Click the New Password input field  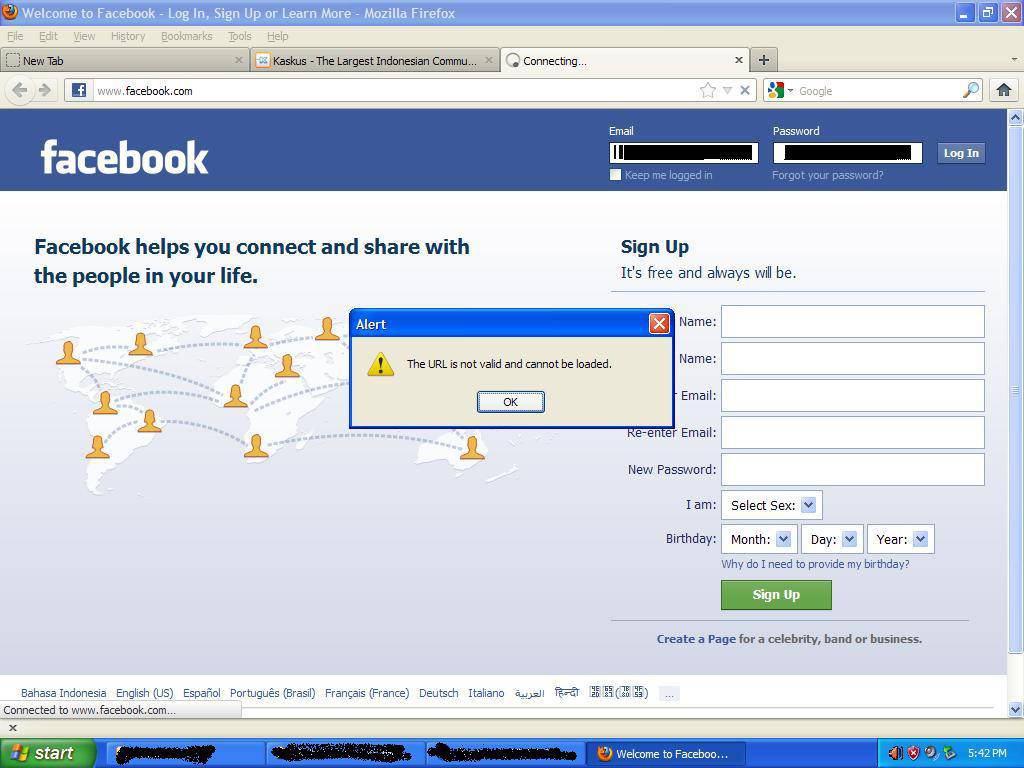pos(852,470)
